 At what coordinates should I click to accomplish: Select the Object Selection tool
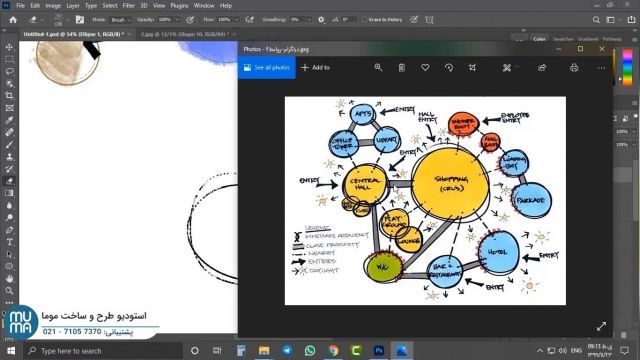9,84
